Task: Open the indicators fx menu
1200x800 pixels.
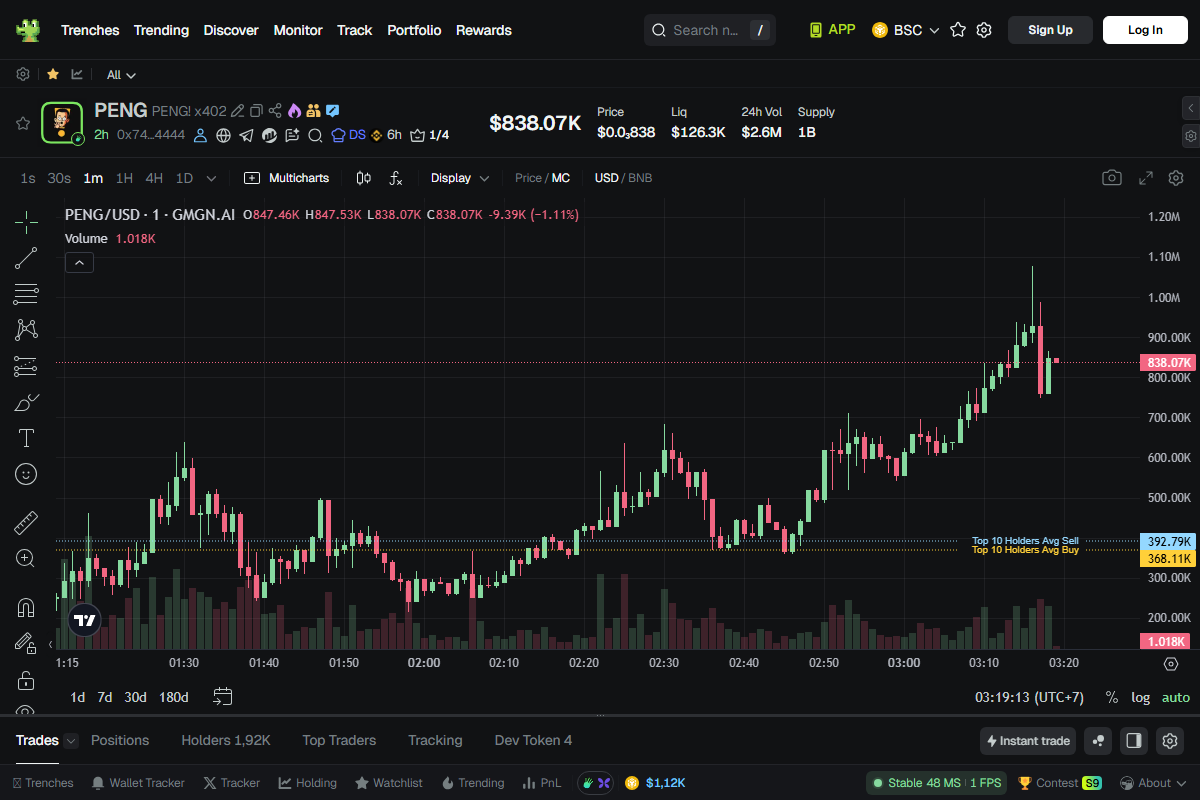Action: 396,178
